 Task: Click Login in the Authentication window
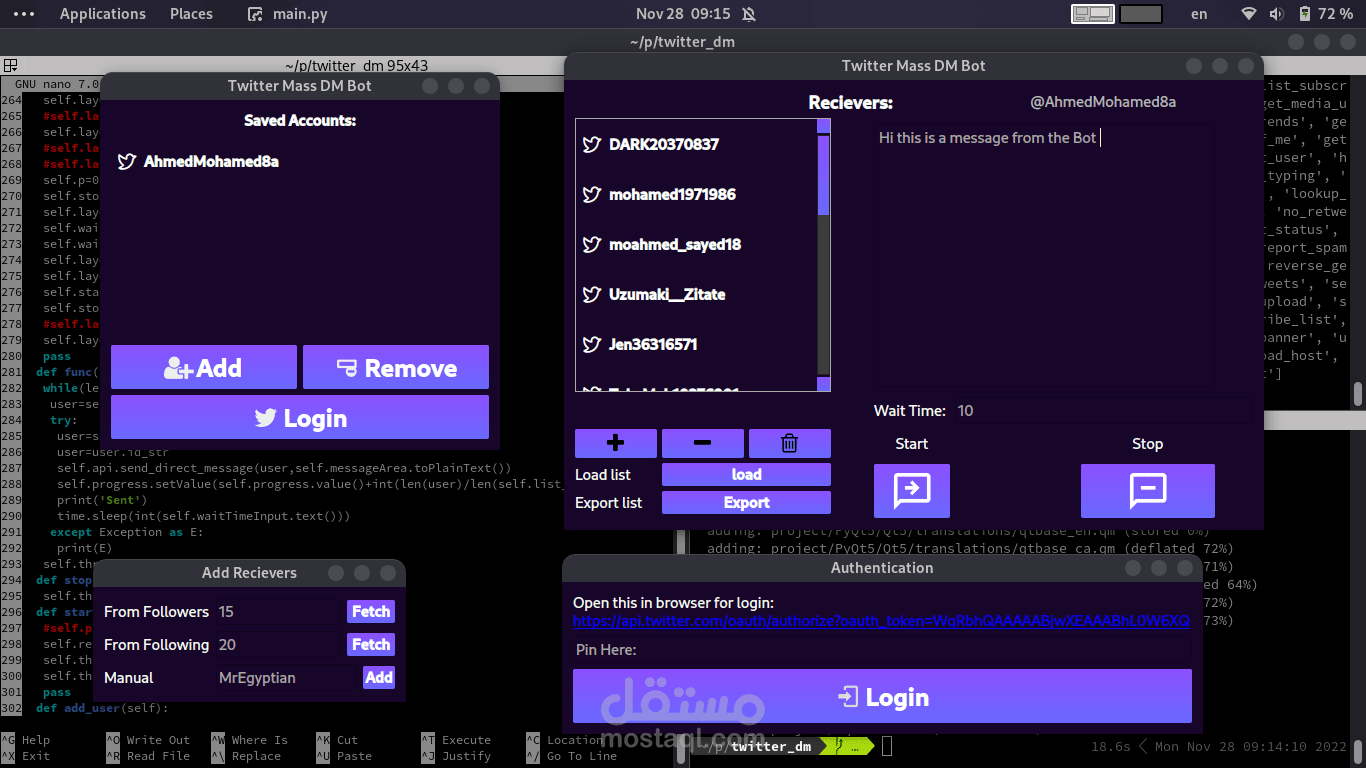(x=882, y=696)
